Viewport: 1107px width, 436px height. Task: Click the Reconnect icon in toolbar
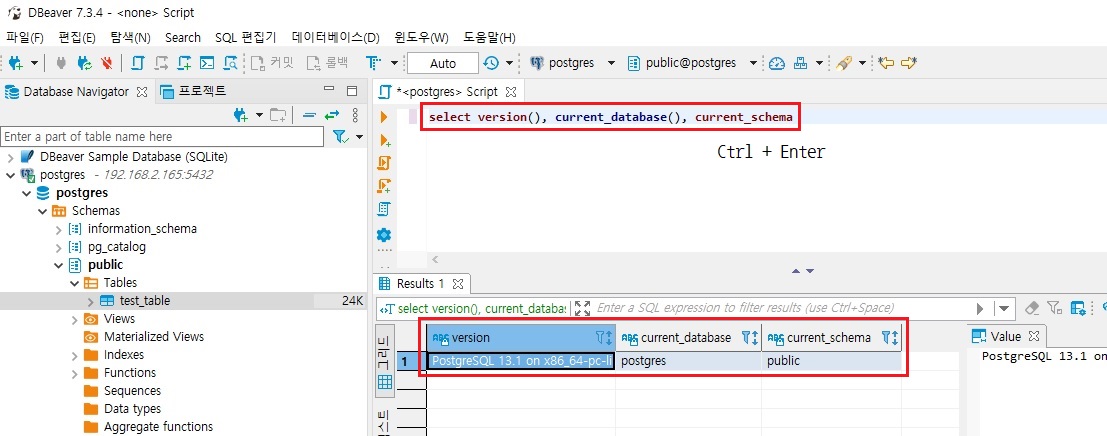coord(85,63)
